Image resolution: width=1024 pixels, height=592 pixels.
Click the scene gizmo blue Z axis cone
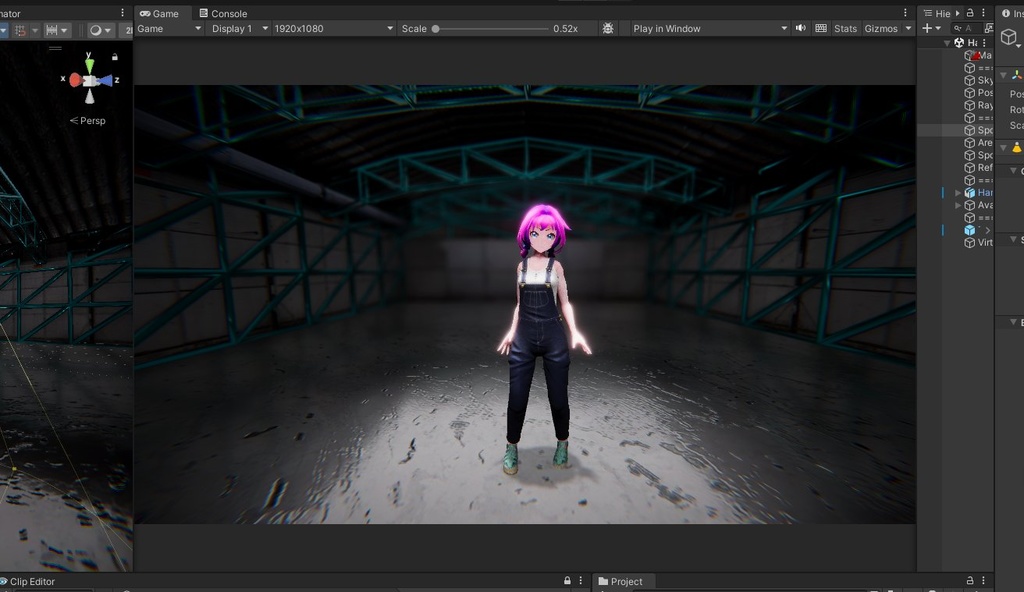tap(105, 80)
